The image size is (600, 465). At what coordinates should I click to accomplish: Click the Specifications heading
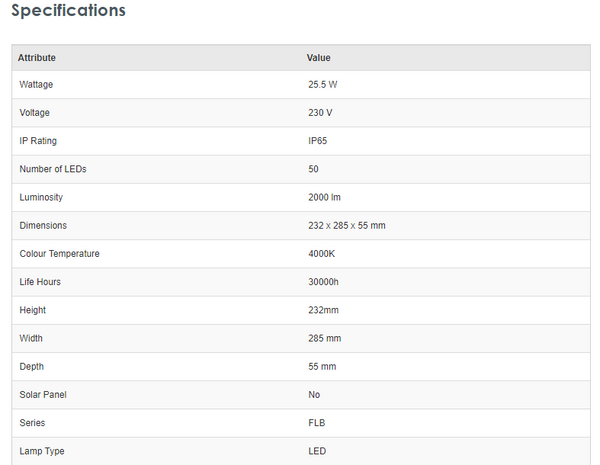68,12
